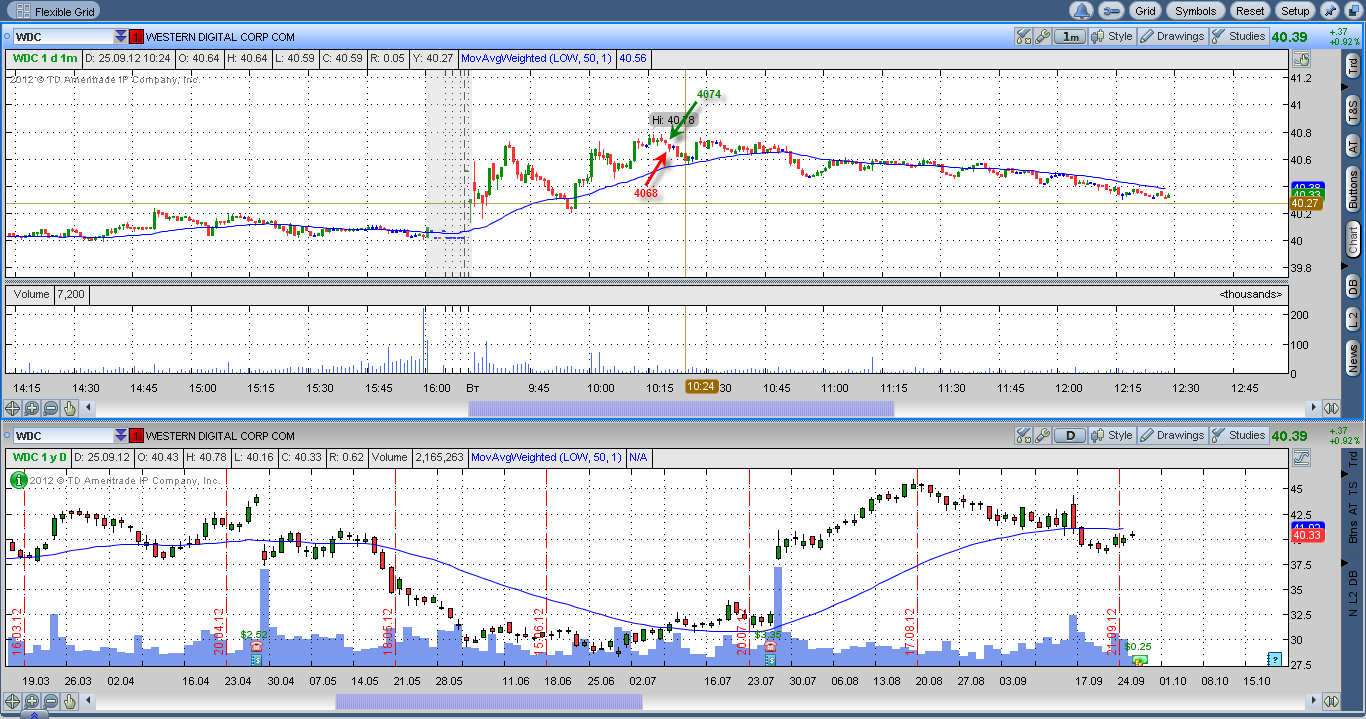The width and height of the screenshot is (1366, 719).
Task: Click the expand-right icon at upper chart scrollbar end
Action: pos(1331,408)
